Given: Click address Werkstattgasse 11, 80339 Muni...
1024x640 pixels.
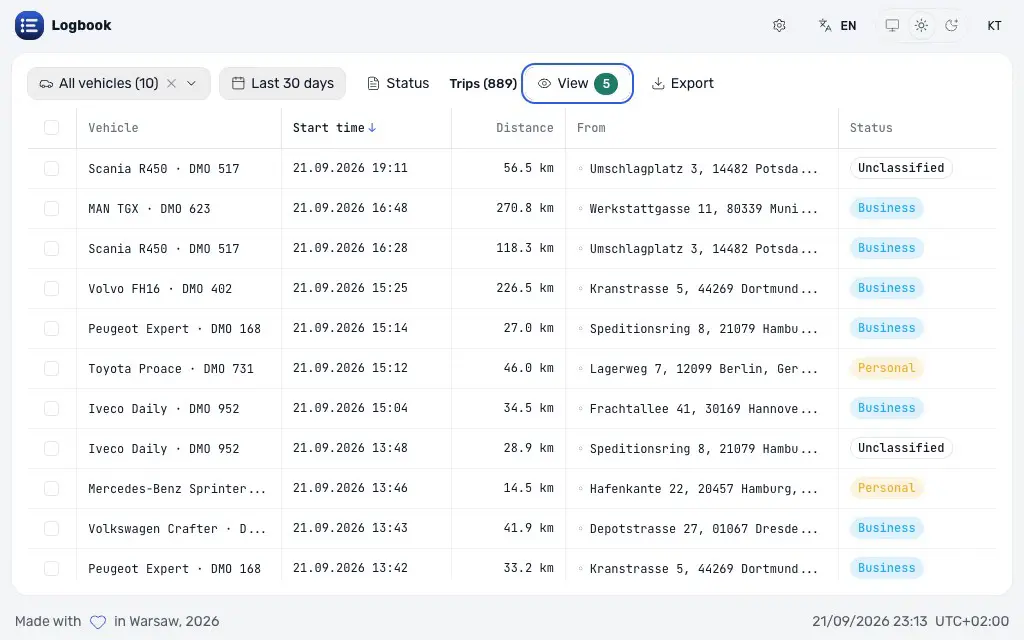Looking at the screenshot, I should pyautogui.click(x=703, y=208).
